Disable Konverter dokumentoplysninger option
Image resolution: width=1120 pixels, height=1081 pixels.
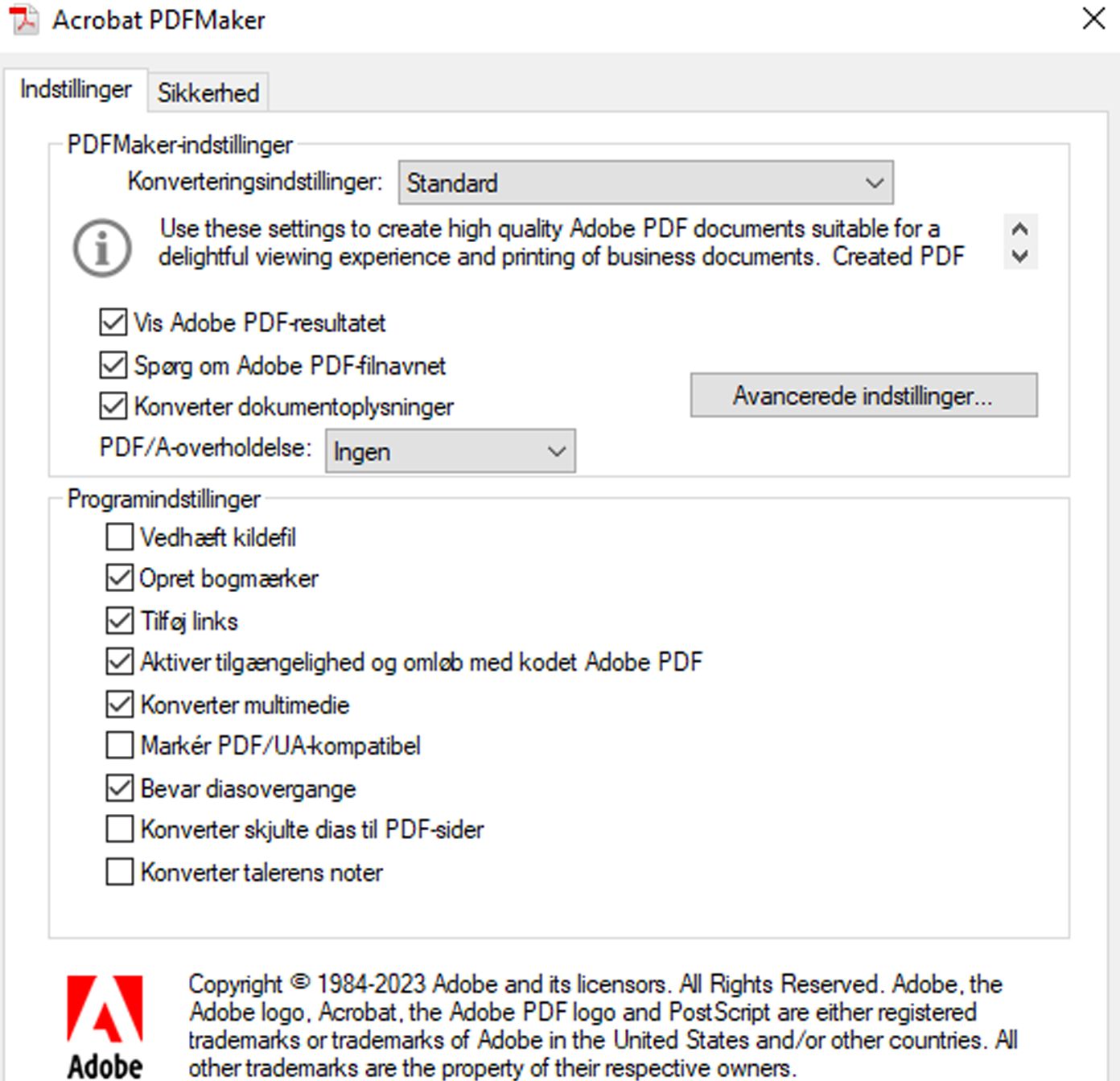click(113, 406)
